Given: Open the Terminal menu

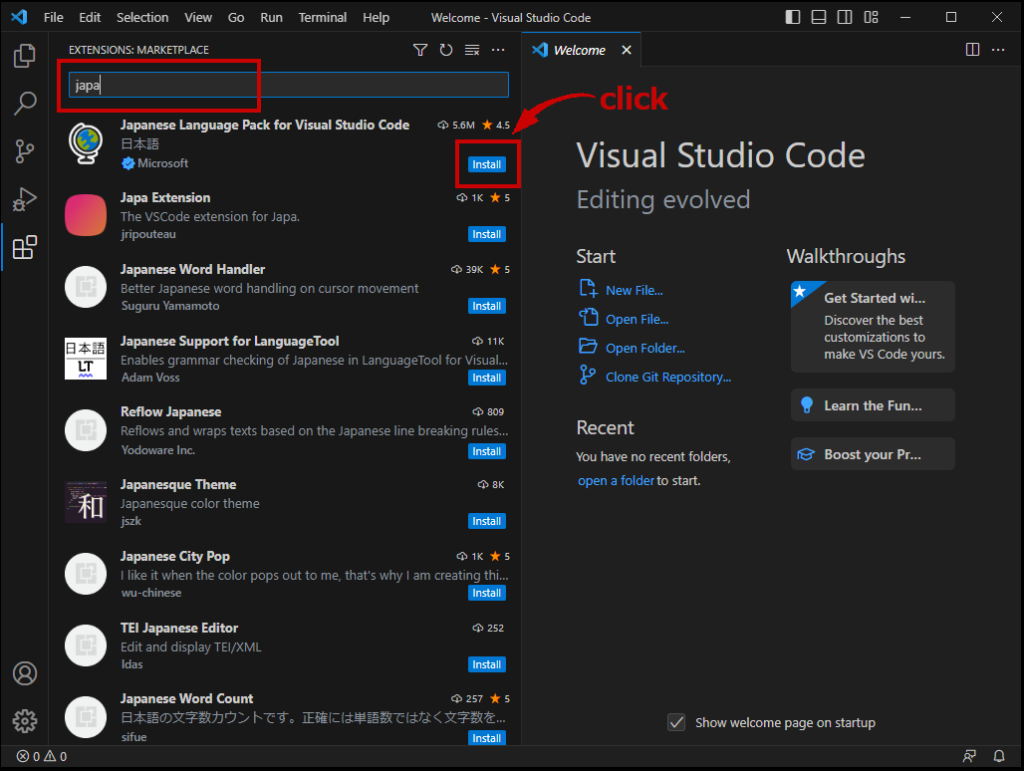Looking at the screenshot, I should (x=322, y=18).
